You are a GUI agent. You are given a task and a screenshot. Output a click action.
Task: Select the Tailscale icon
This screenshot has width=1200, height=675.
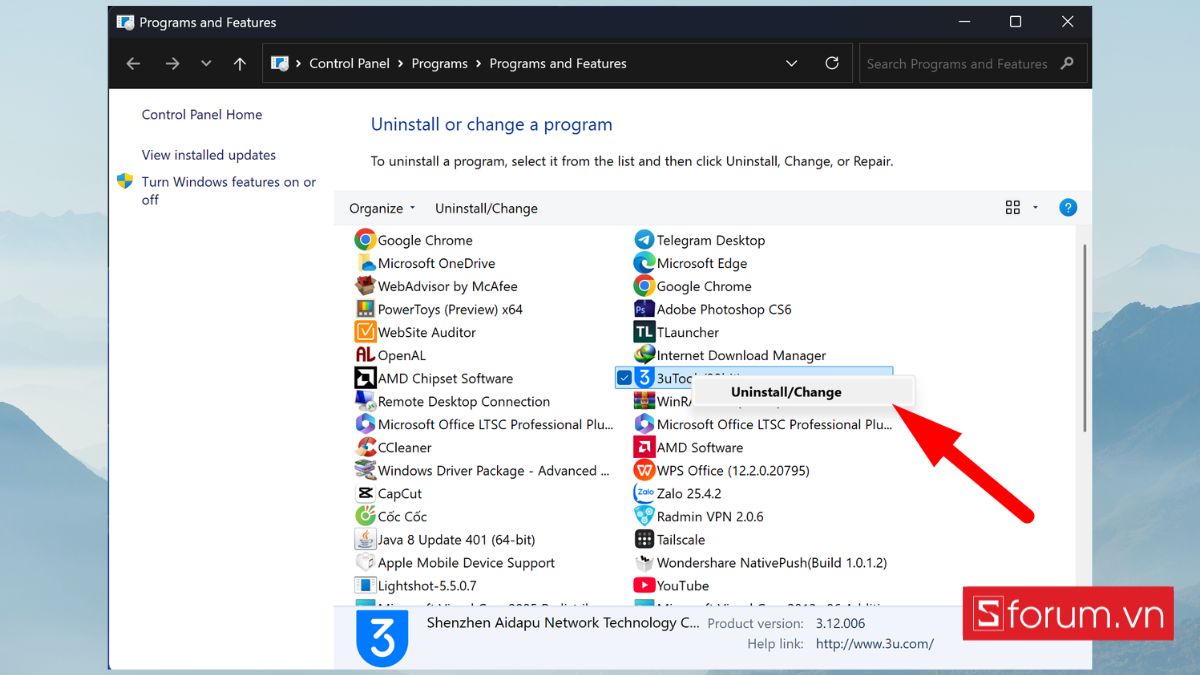point(644,539)
